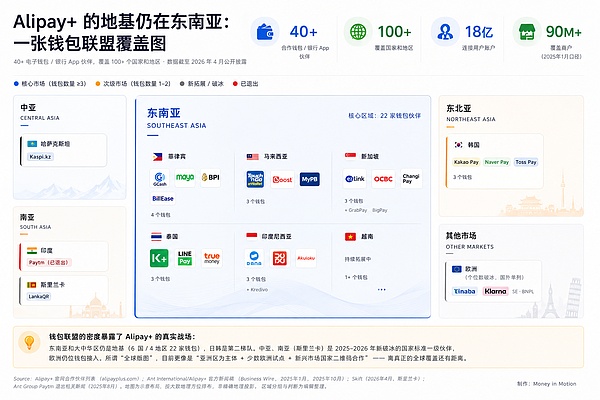Click the DANA logo under Indonesia
Screen dimensions: 600x400
254,258
